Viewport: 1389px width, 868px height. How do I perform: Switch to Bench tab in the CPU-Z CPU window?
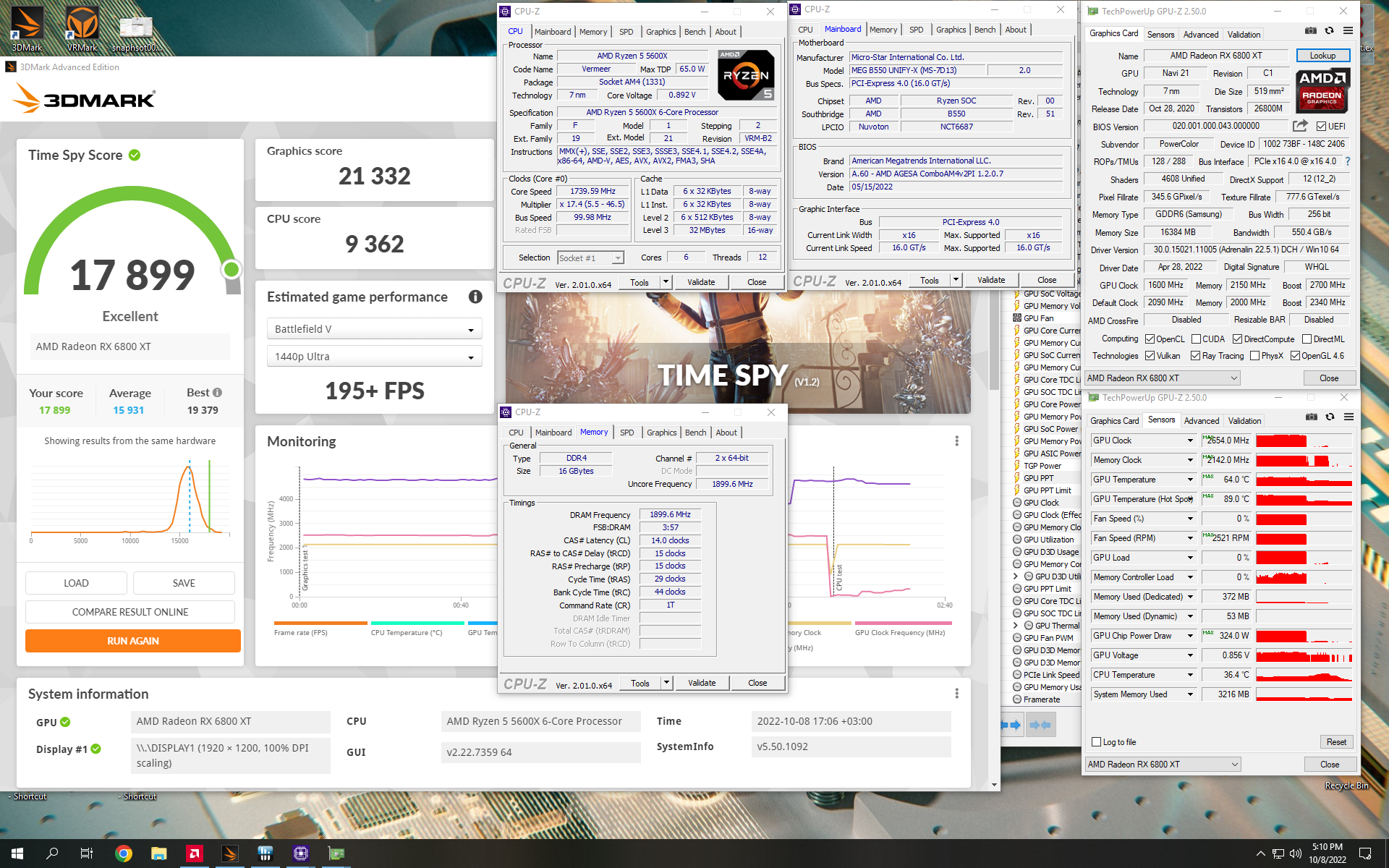[694, 32]
